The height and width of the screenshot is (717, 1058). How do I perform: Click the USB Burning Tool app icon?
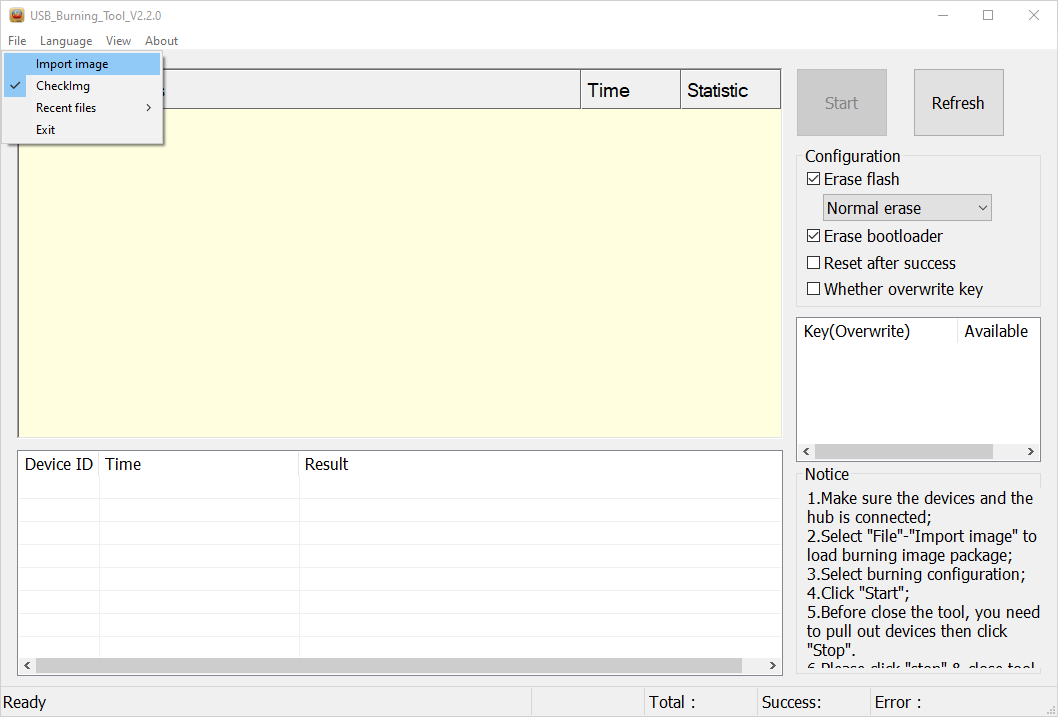(x=16, y=15)
